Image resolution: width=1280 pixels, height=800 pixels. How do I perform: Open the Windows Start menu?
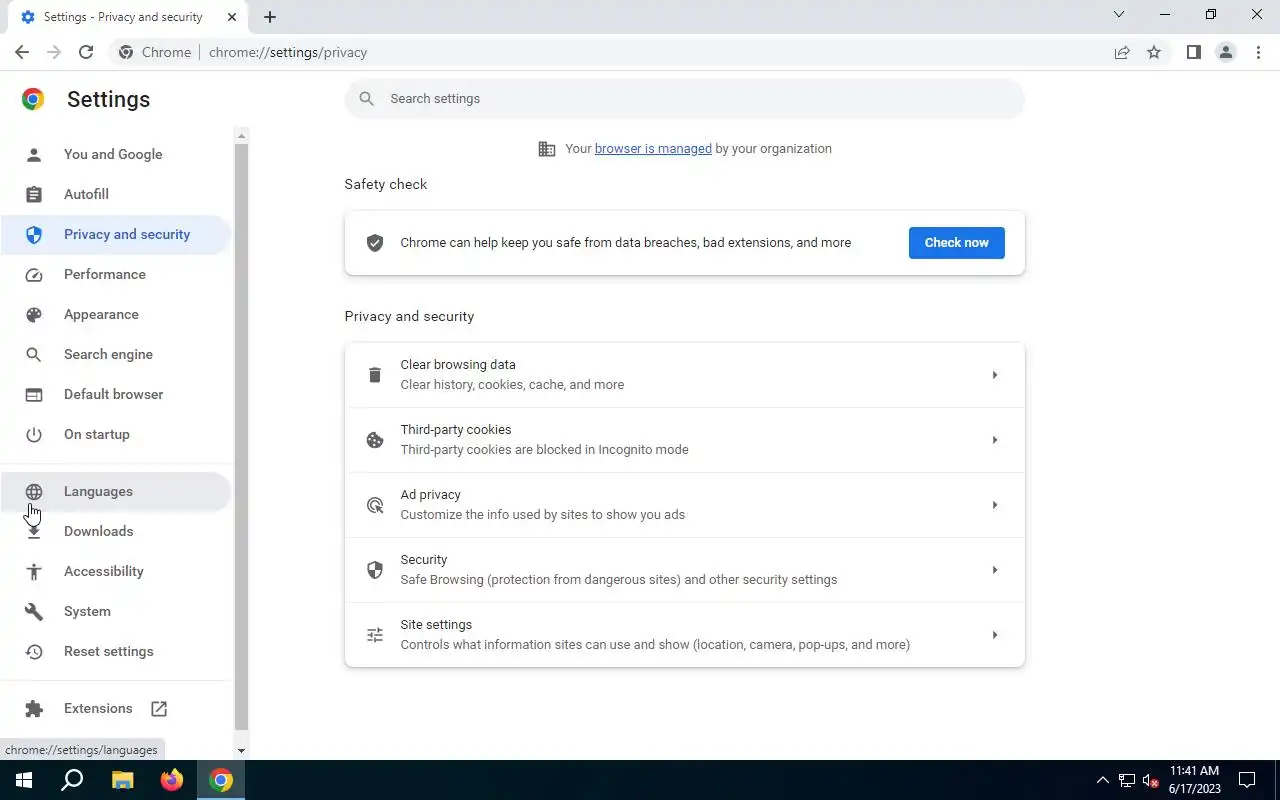click(24, 780)
